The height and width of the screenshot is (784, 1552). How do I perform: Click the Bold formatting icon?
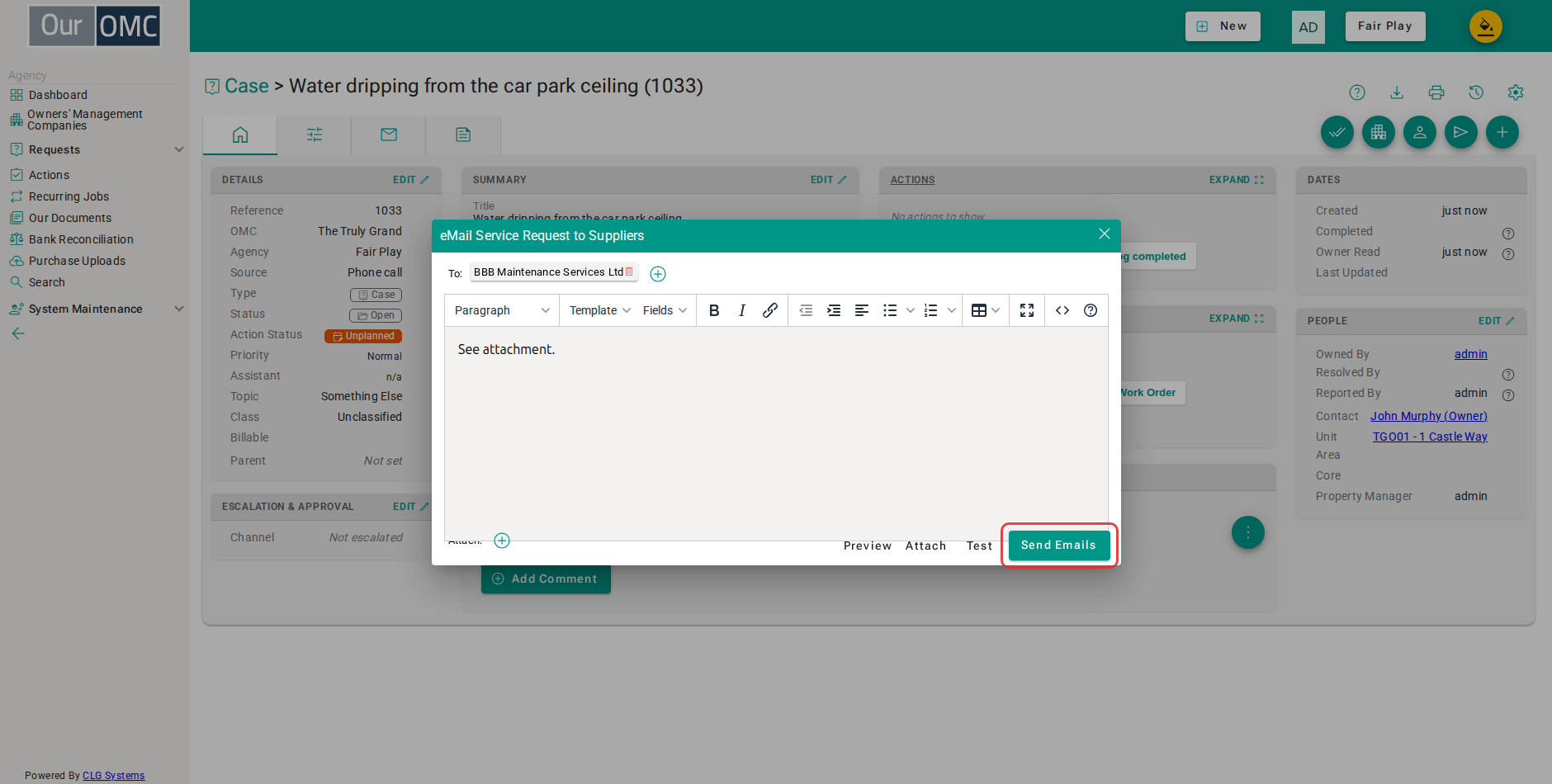coord(714,310)
